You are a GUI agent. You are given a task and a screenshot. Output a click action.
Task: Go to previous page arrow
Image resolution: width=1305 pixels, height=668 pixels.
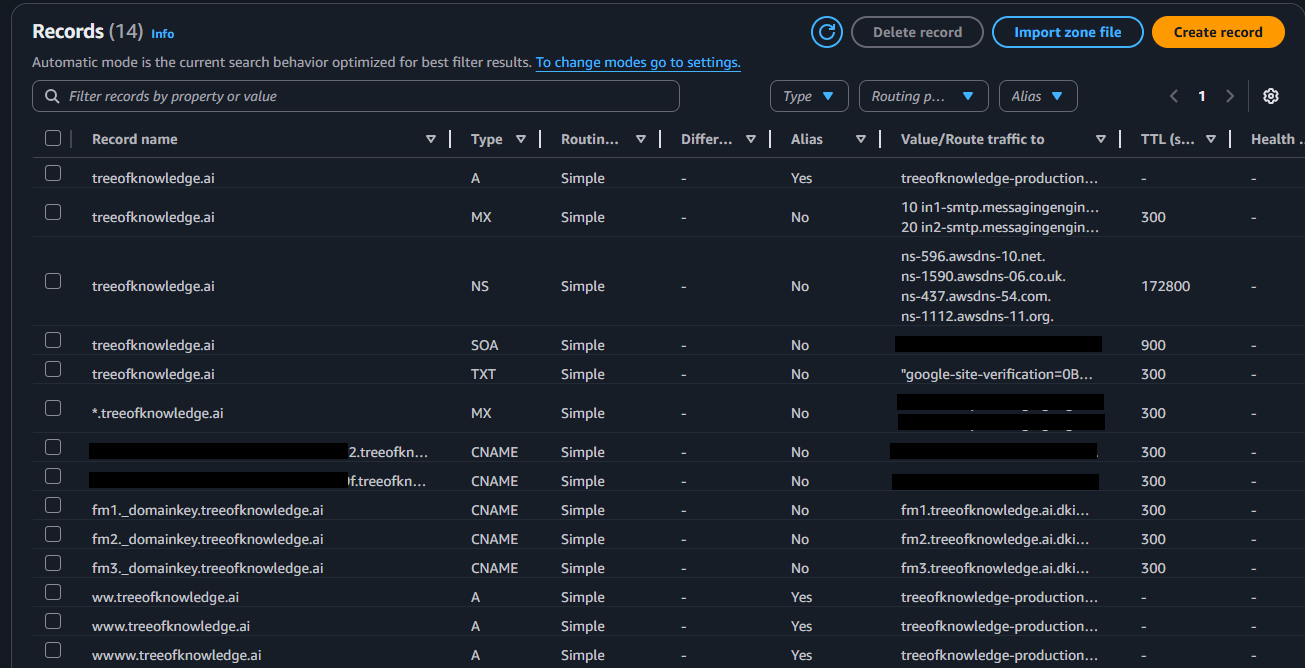click(1174, 96)
